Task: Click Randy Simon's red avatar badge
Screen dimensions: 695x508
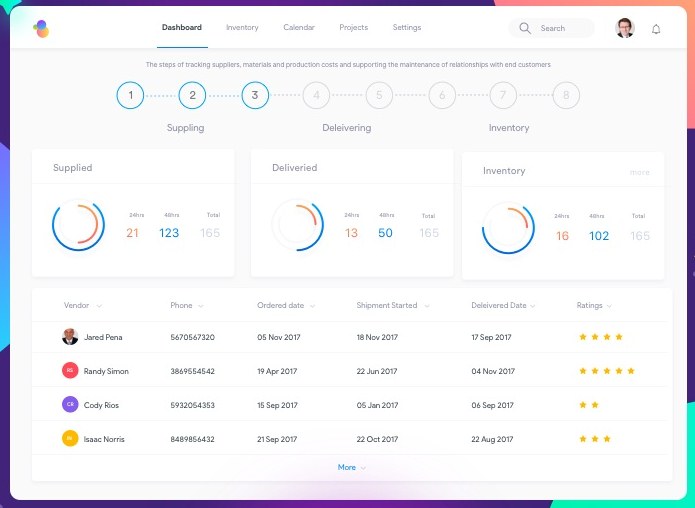Action: [70, 371]
